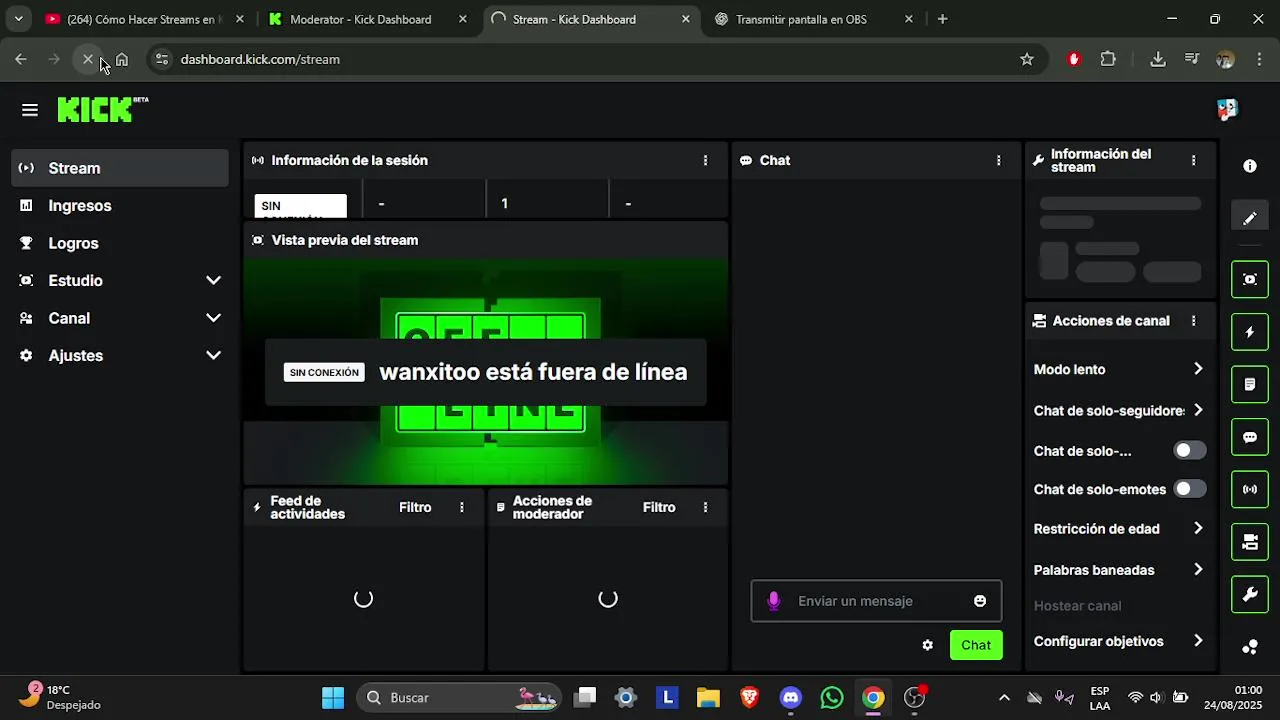
Task: Open the Feed de actividades options menu
Action: [x=462, y=507]
